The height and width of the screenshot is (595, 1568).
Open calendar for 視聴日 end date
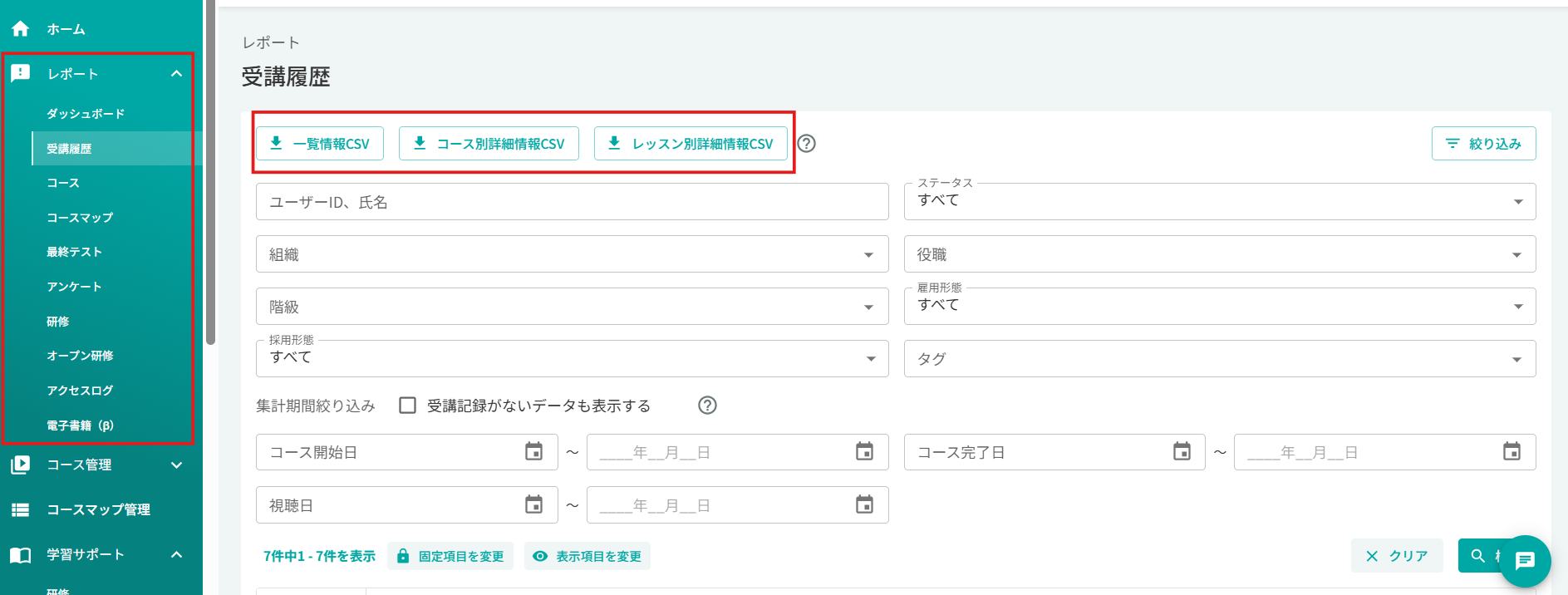pyautogui.click(x=865, y=504)
